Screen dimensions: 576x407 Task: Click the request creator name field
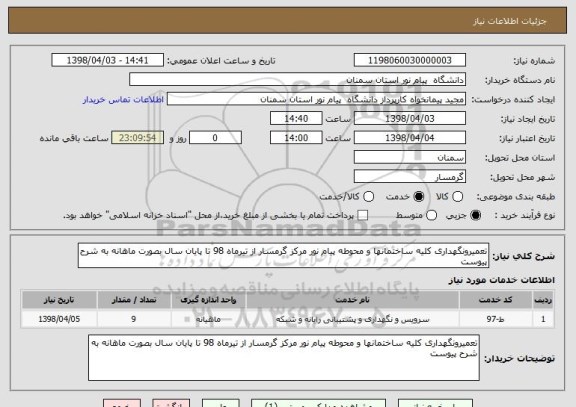coord(316,99)
